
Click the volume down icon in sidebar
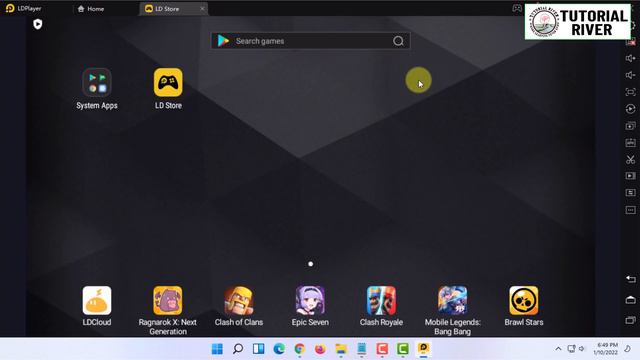(x=631, y=75)
